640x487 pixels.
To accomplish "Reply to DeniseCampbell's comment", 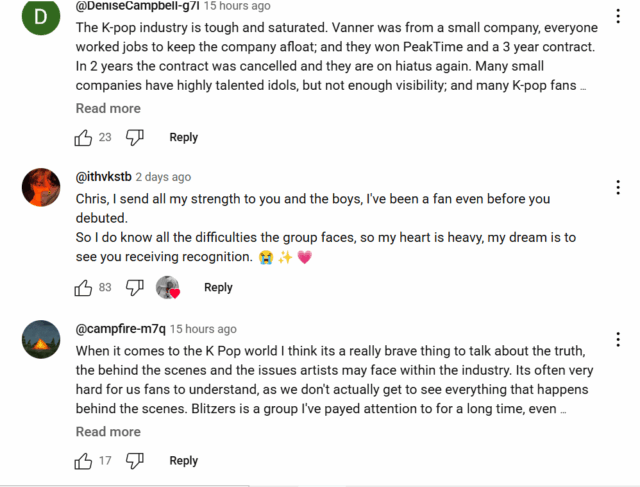I will coord(183,137).
